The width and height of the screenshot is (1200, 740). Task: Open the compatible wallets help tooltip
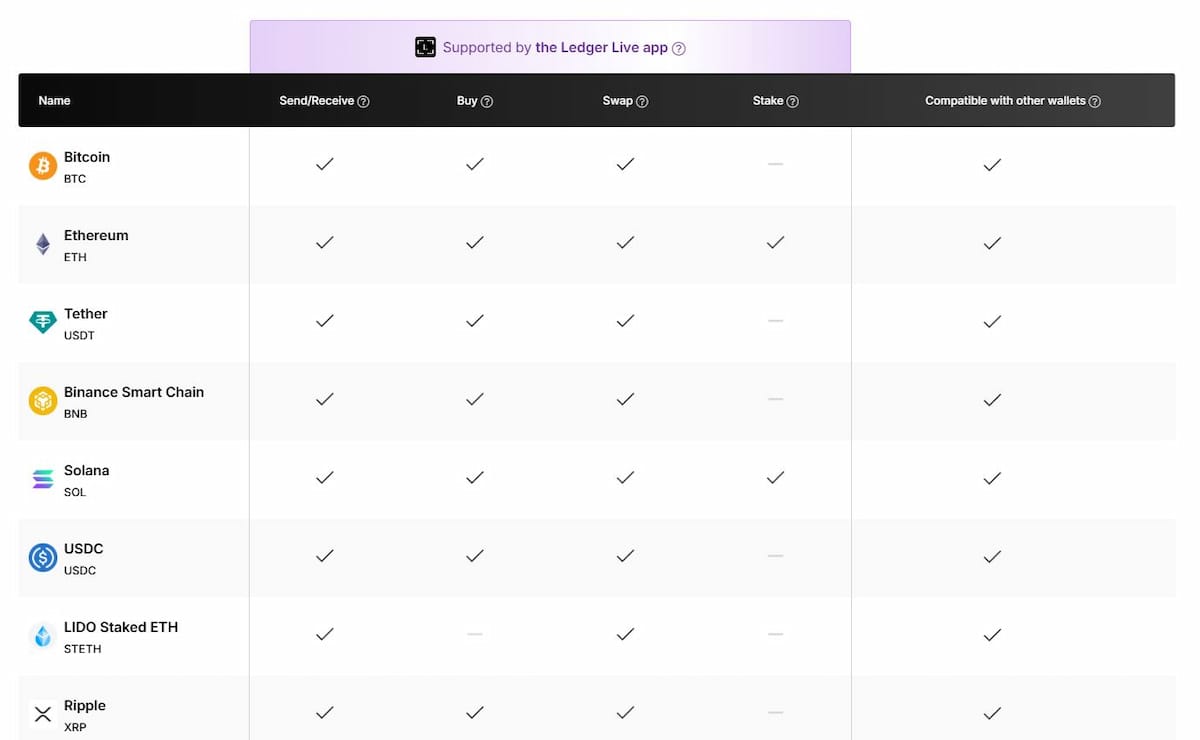pos(1096,100)
